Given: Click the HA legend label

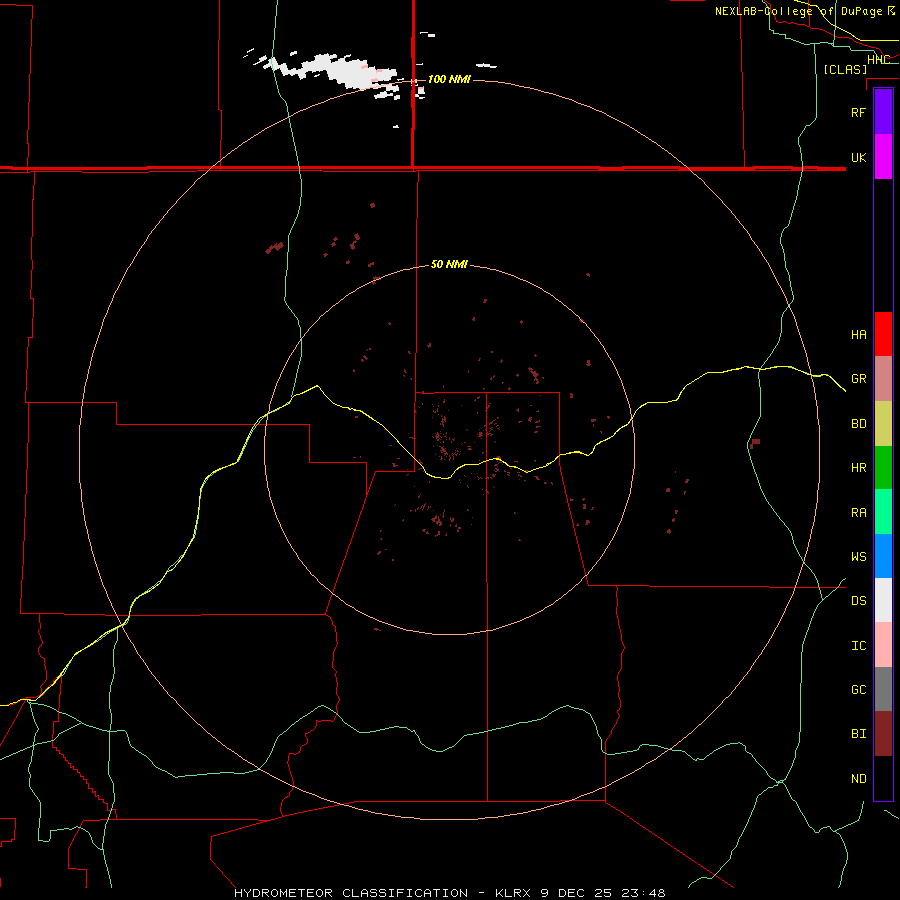Looking at the screenshot, I should click(858, 334).
